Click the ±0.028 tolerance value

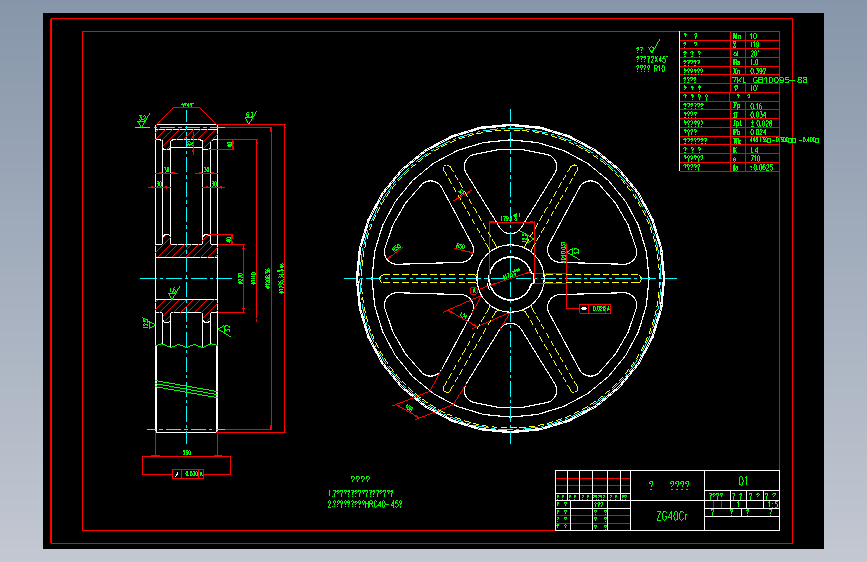coord(761,124)
